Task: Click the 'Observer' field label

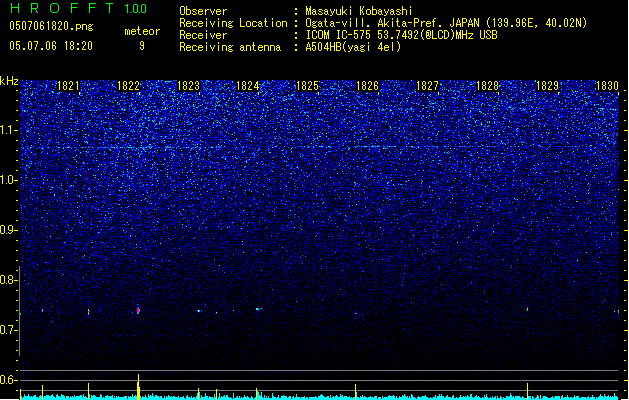Action: coord(203,11)
